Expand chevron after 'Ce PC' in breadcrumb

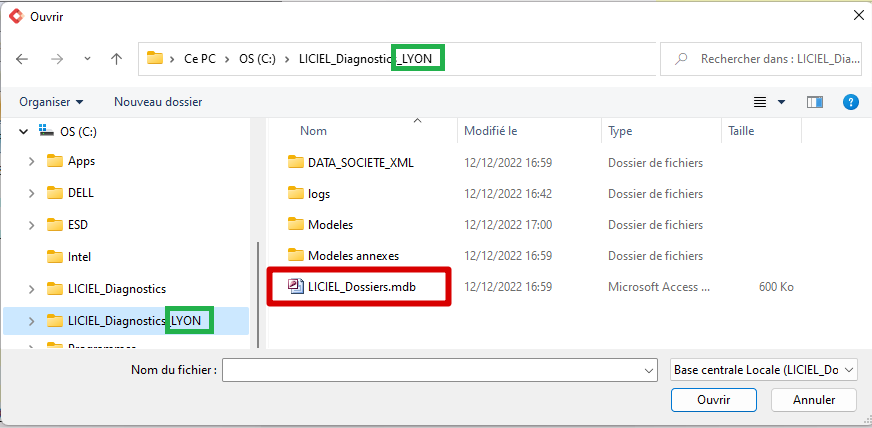[227, 59]
